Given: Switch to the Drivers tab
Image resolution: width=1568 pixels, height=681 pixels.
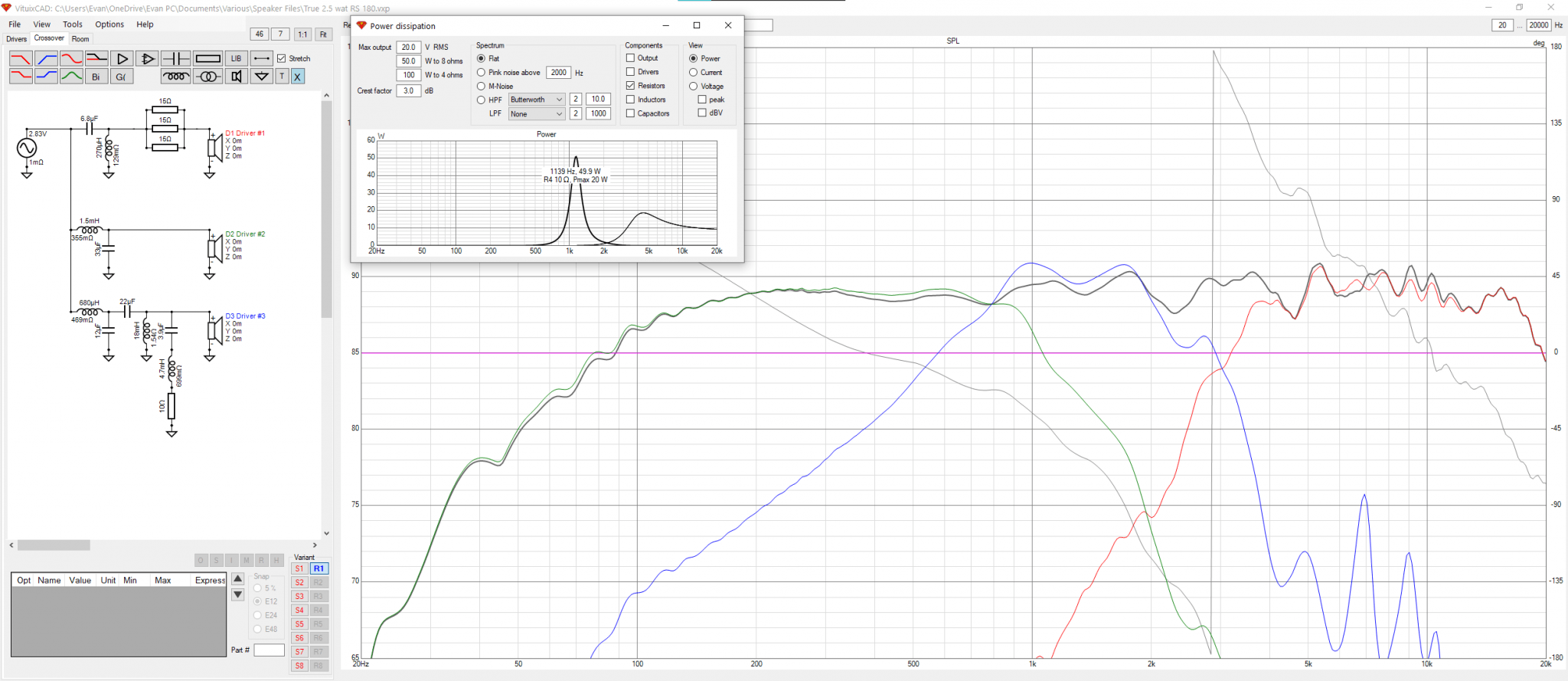Looking at the screenshot, I should pyautogui.click(x=16, y=39).
